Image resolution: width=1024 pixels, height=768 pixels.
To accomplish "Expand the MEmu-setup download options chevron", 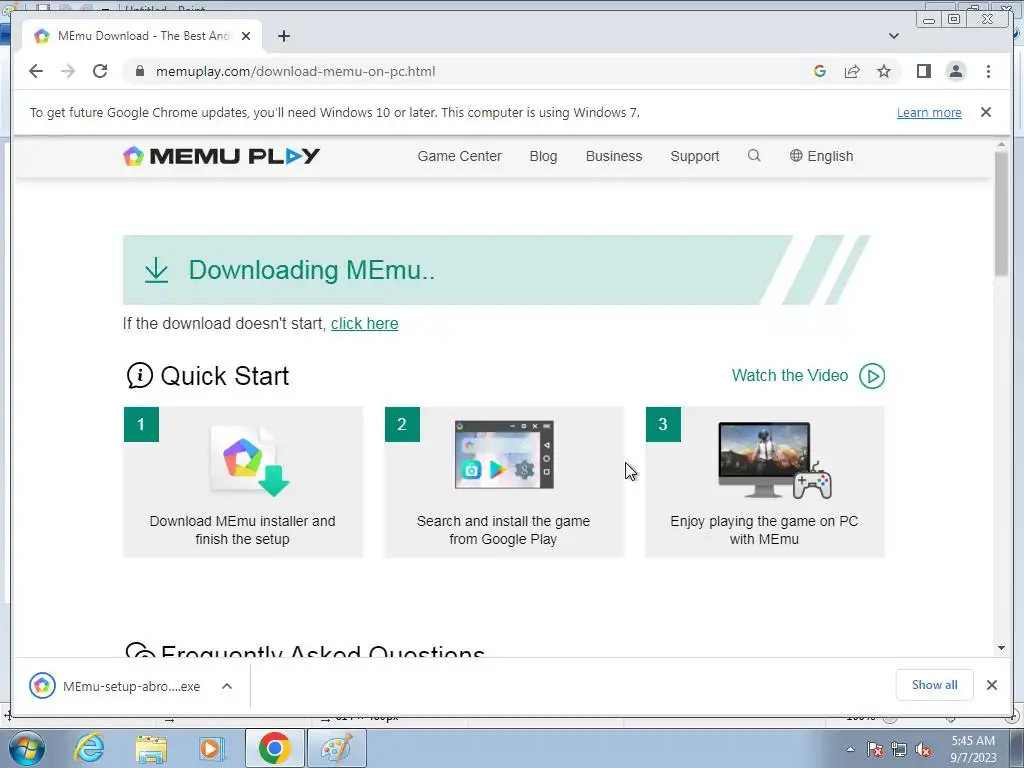I will click(227, 686).
